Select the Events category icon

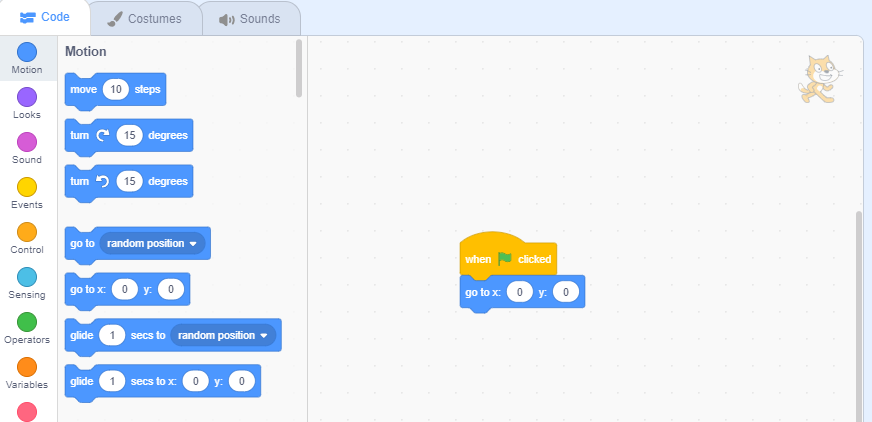(27, 187)
